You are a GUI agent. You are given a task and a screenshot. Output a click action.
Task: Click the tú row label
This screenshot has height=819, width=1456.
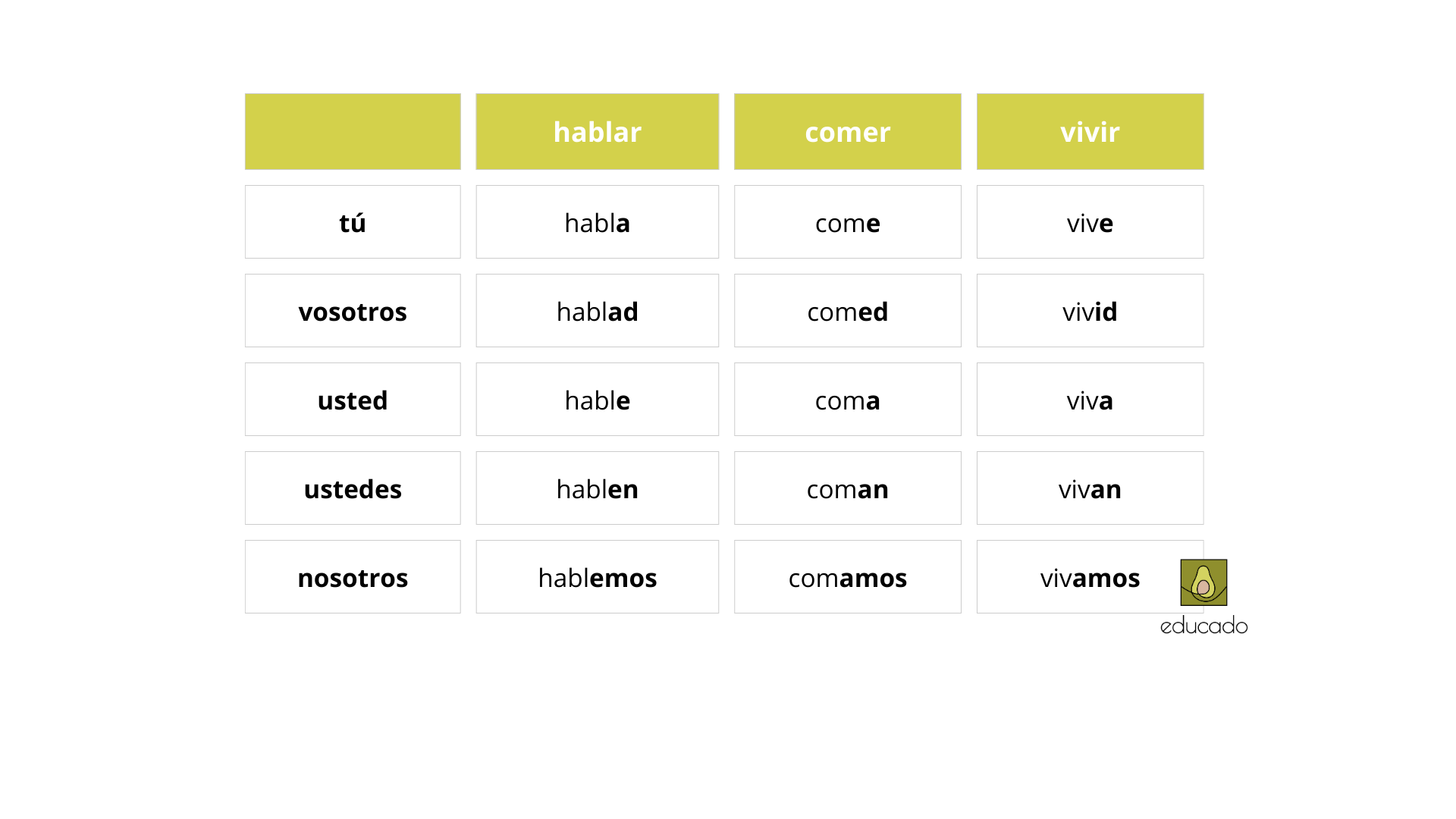pyautogui.click(x=353, y=222)
